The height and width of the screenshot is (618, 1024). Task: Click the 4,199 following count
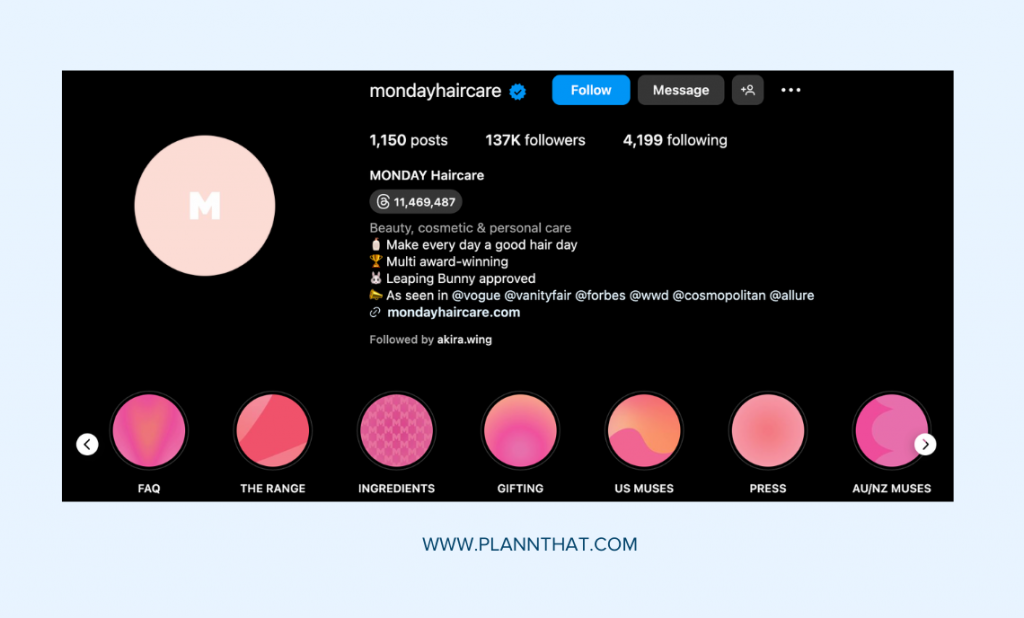tap(675, 140)
